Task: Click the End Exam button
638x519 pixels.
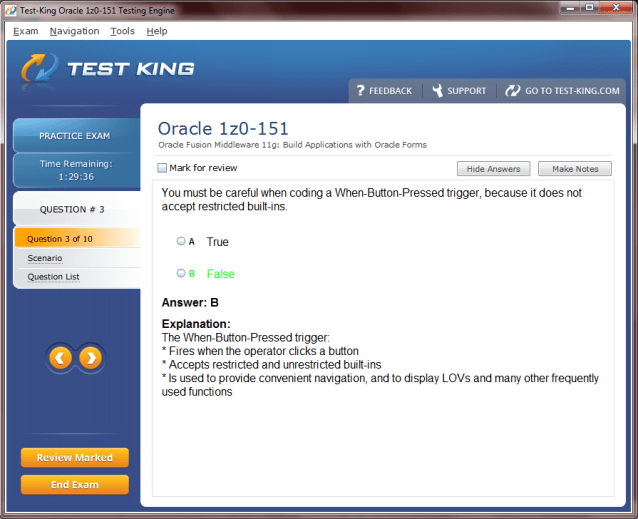Action: (75, 484)
